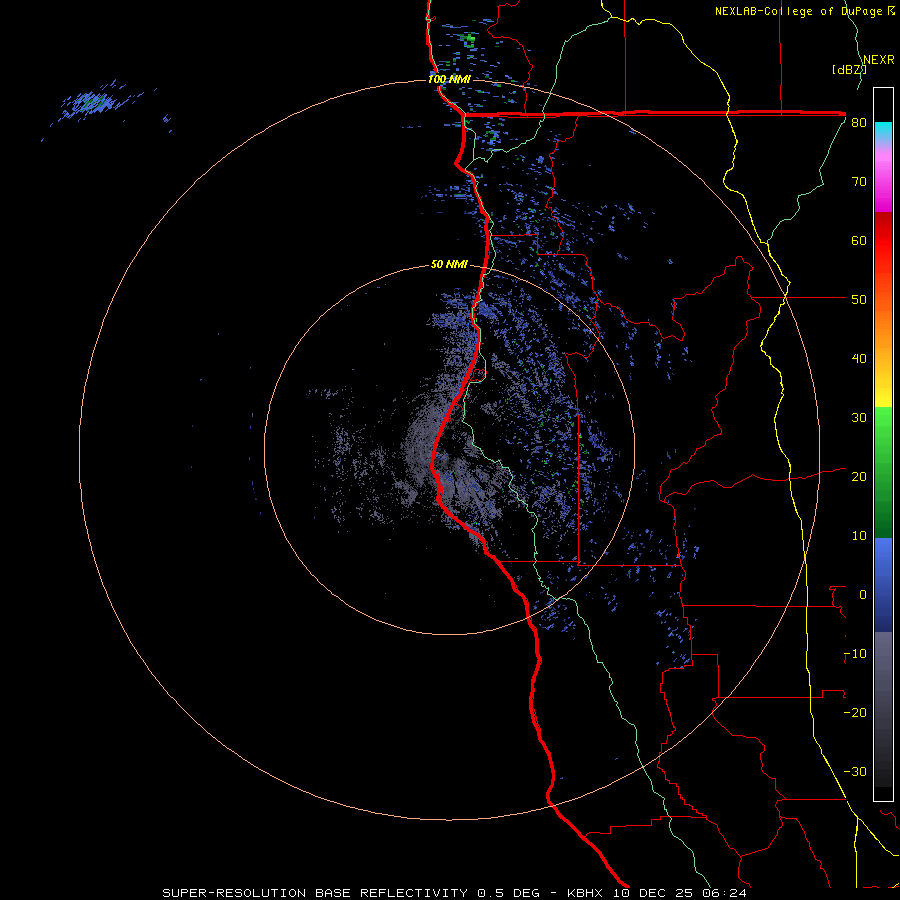Click the magenta band of the reflectivity color bar
900x900 pixels.
click(x=883, y=184)
